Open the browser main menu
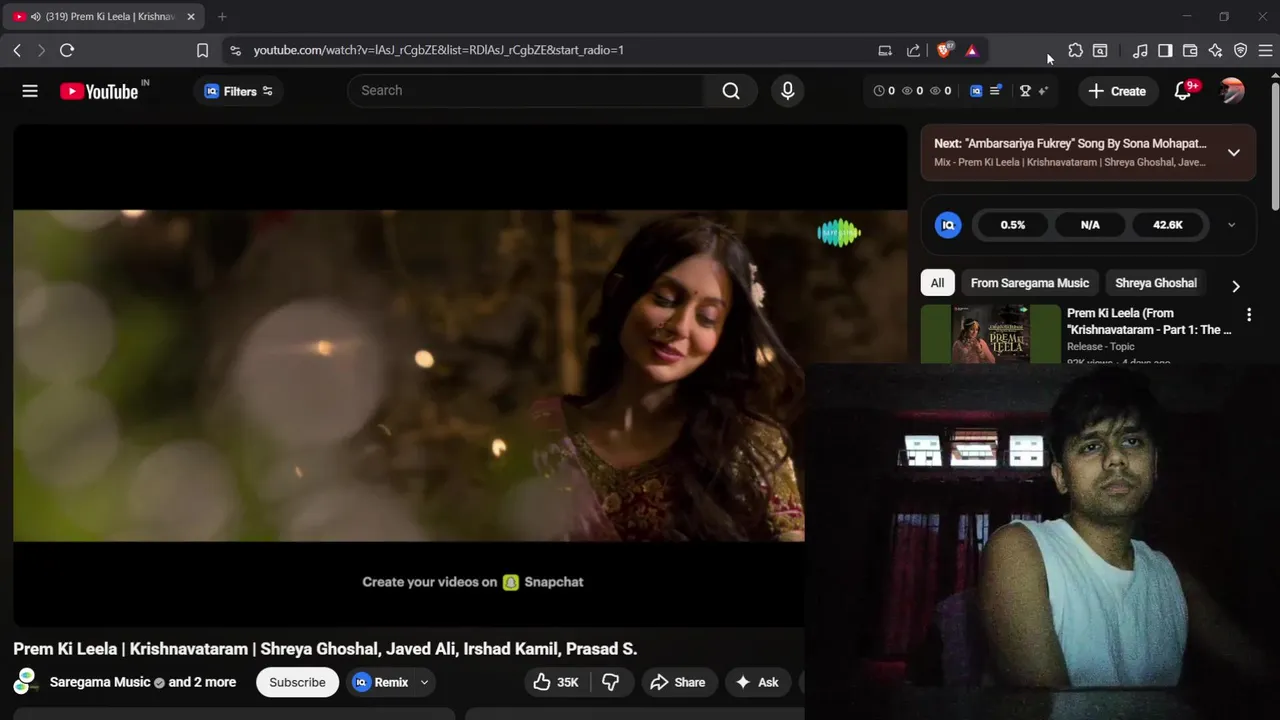 pyautogui.click(x=1265, y=50)
